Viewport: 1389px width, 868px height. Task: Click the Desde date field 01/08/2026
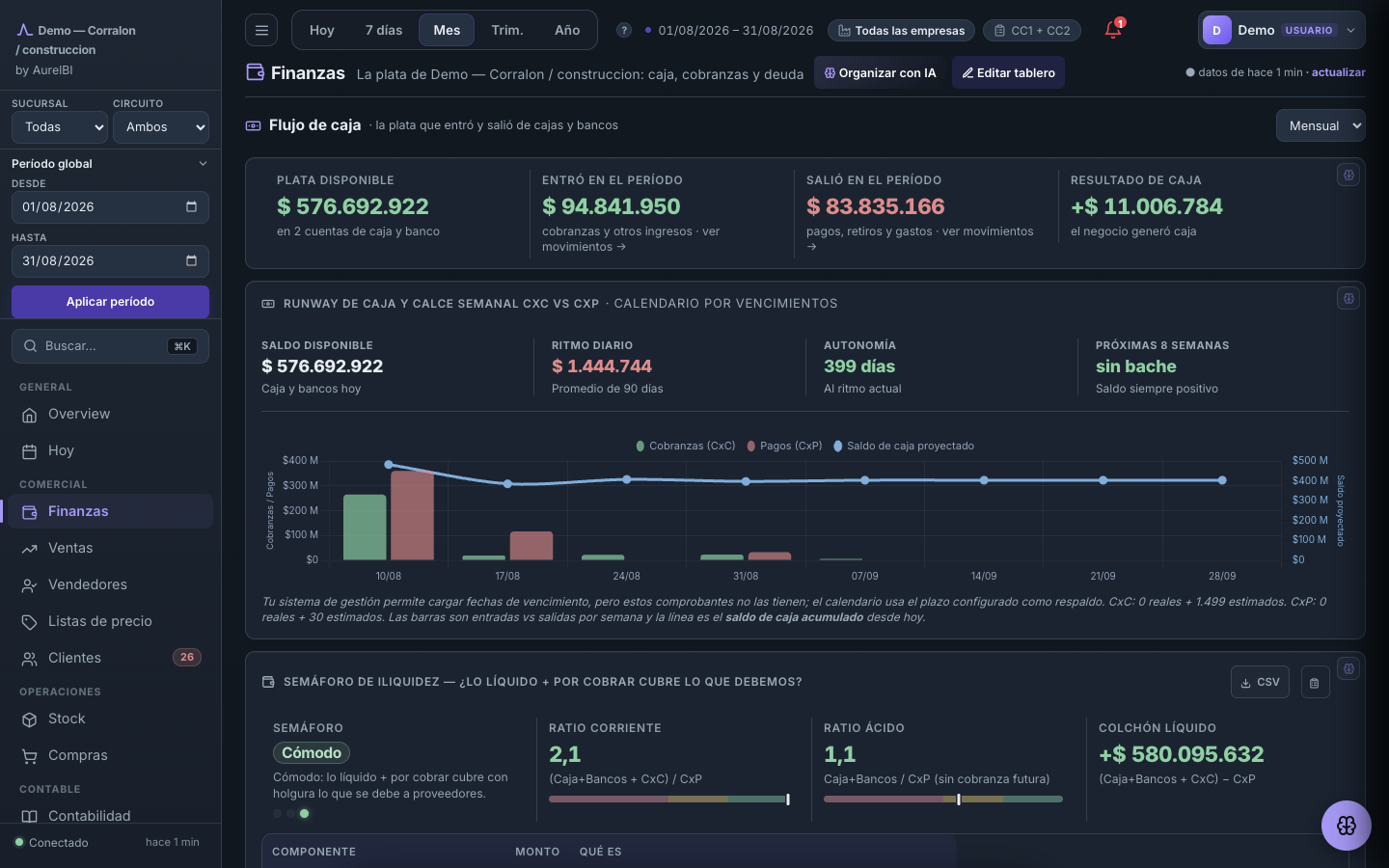[x=110, y=206]
